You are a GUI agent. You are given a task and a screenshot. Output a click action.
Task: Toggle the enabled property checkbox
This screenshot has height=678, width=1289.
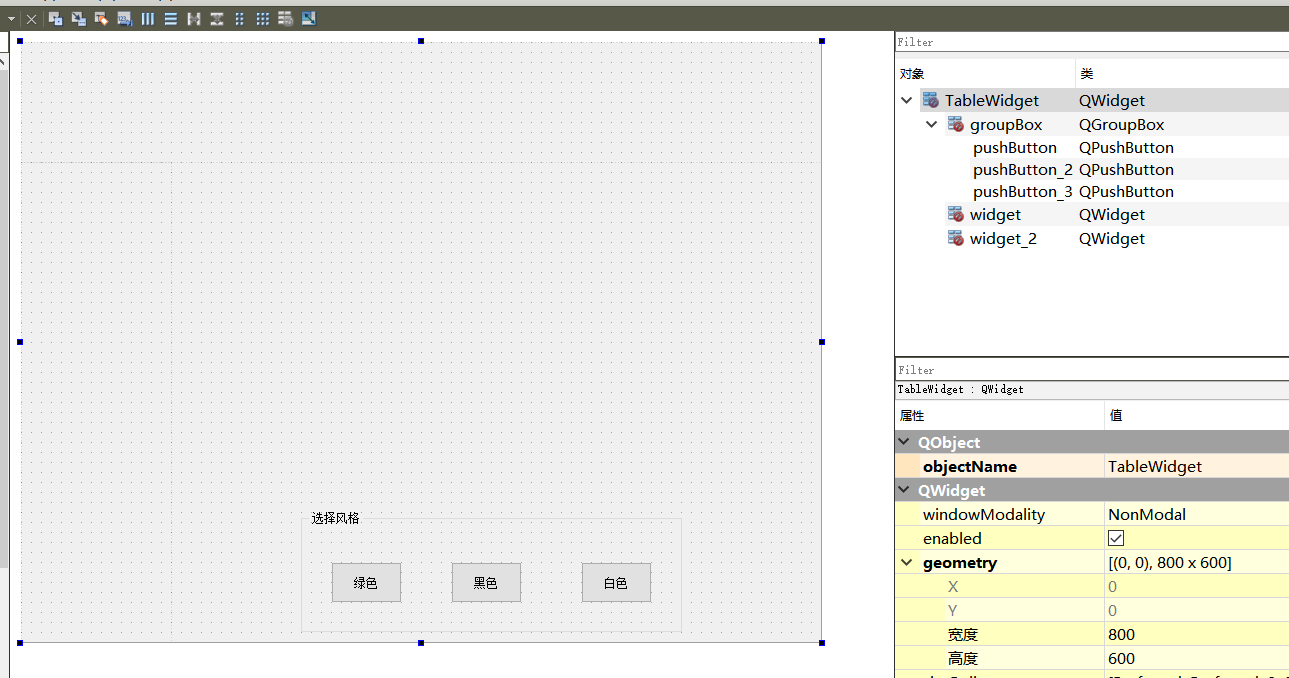[x=1116, y=538]
